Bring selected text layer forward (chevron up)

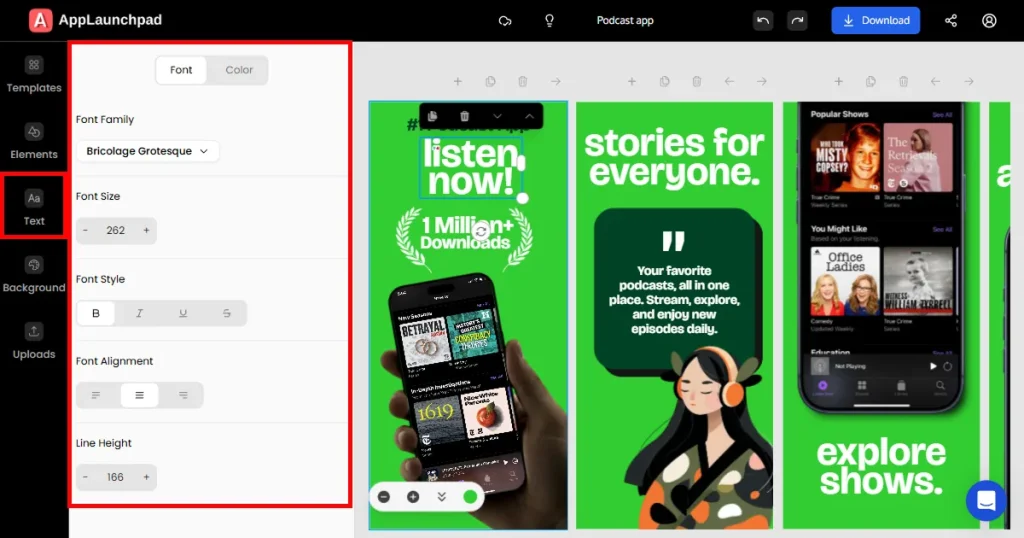click(x=529, y=116)
